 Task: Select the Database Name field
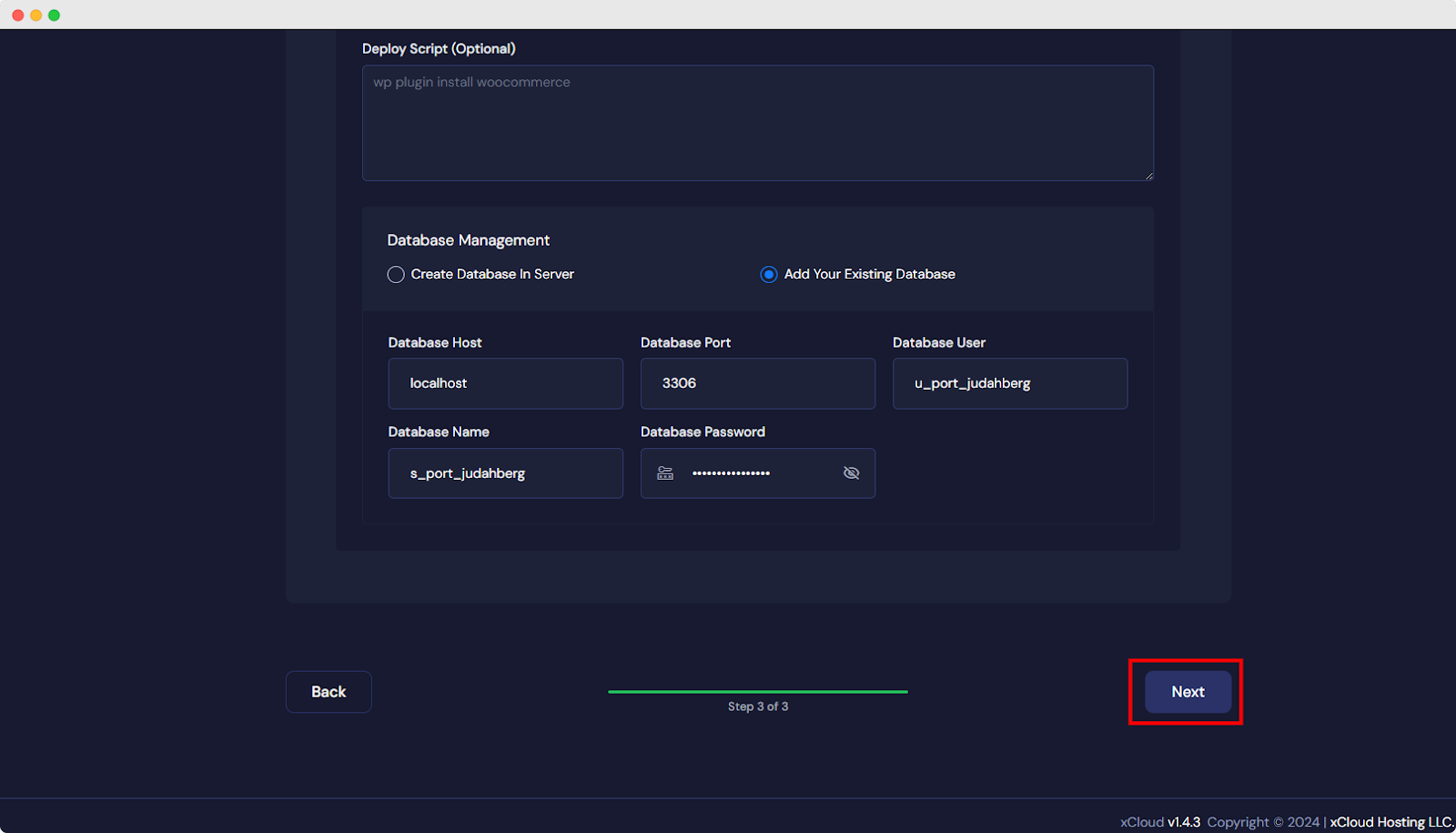point(505,472)
